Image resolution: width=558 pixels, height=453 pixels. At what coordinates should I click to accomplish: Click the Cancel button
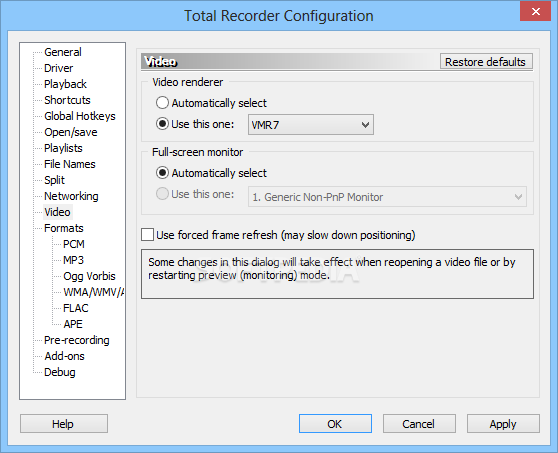pos(419,423)
